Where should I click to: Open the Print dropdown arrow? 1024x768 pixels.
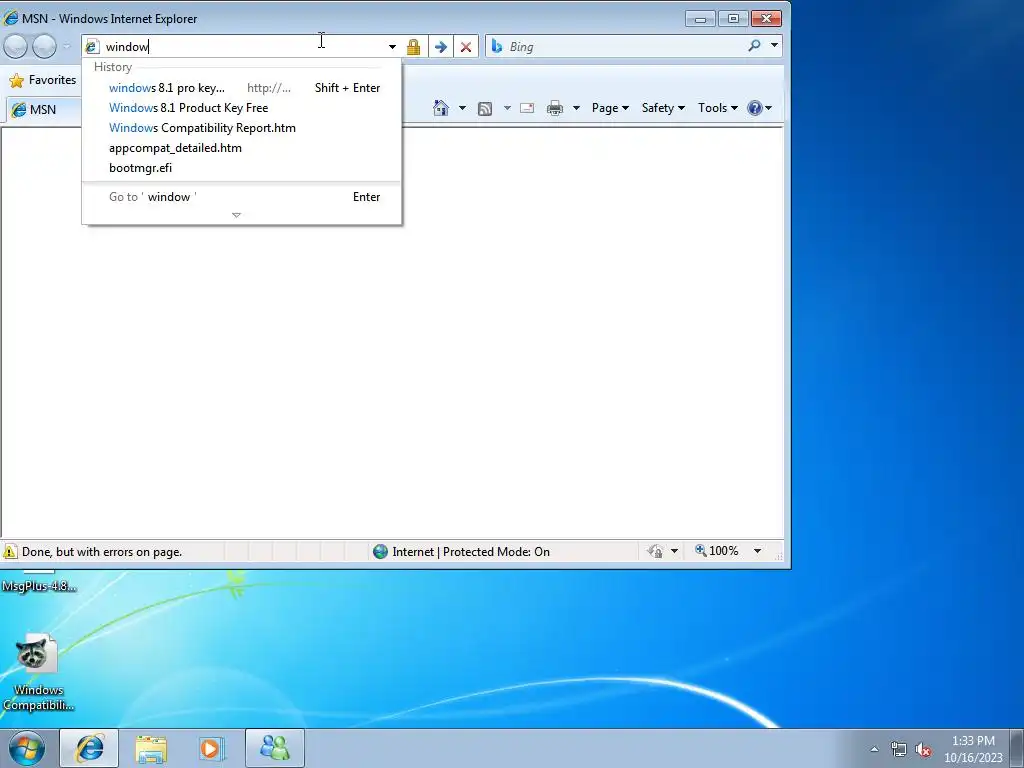tap(576, 108)
